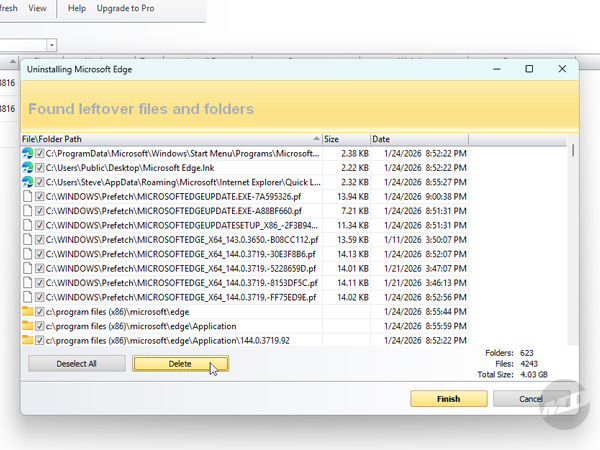Viewport: 600px width, 450px height.
Task: Toggle checkbox for MICROSOFTEDGEUPDATE.EXE-A88BF660.pf
Action: click(40, 212)
